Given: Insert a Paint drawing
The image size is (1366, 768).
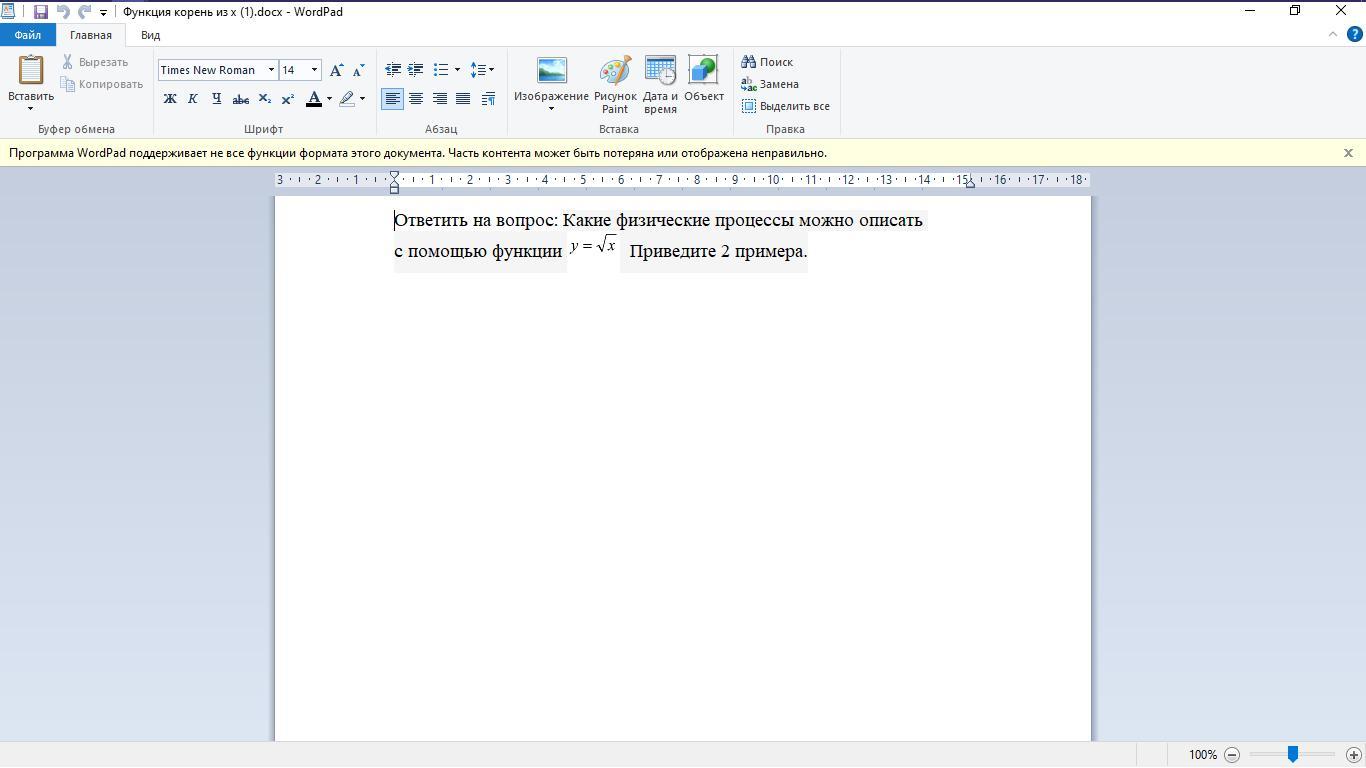Looking at the screenshot, I should tap(614, 84).
